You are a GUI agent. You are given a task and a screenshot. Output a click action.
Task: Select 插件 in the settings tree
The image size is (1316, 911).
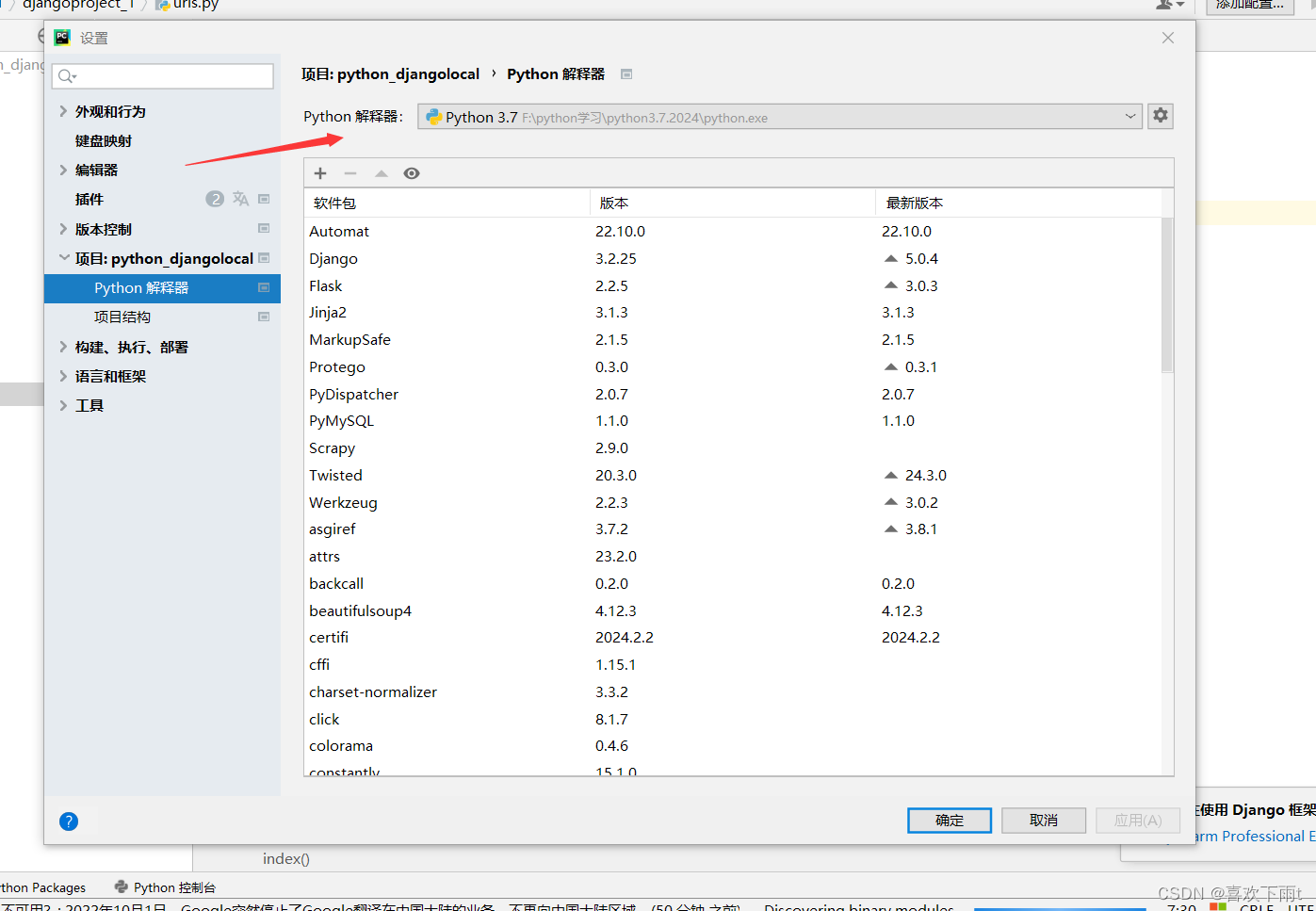tap(89, 199)
